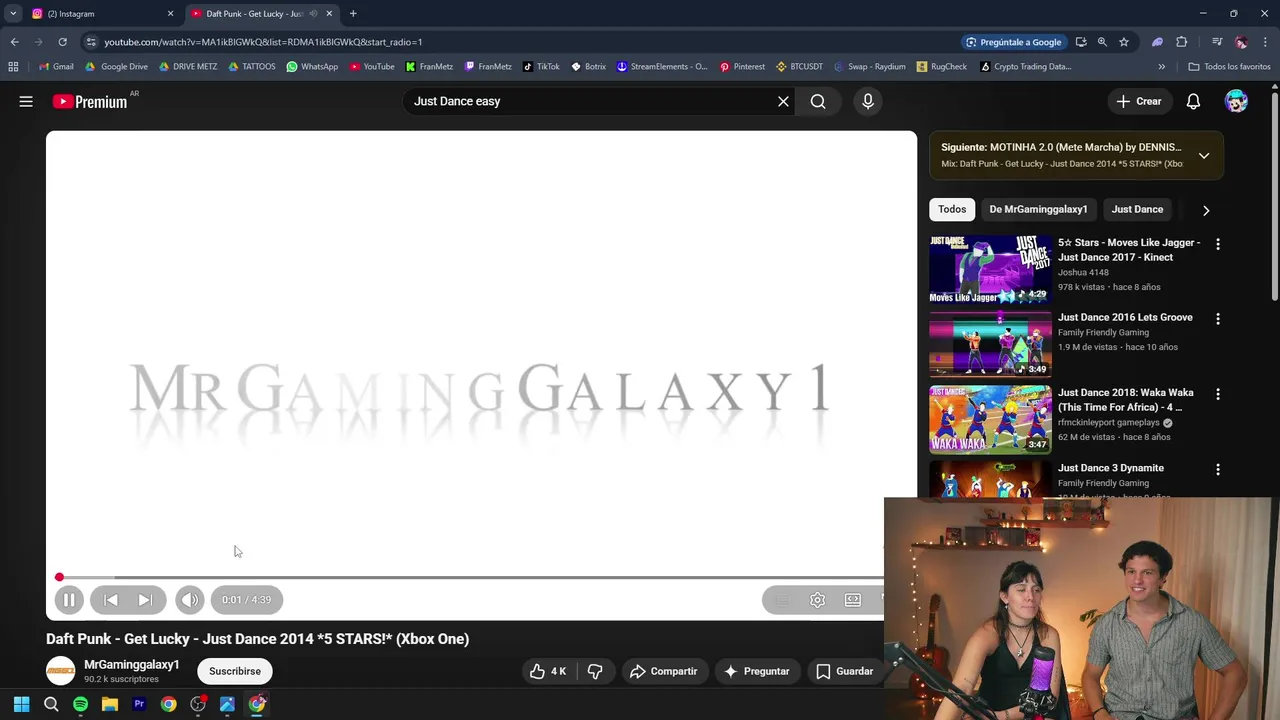
Task: Open the WhatsApp bookmark
Action: [x=312, y=67]
